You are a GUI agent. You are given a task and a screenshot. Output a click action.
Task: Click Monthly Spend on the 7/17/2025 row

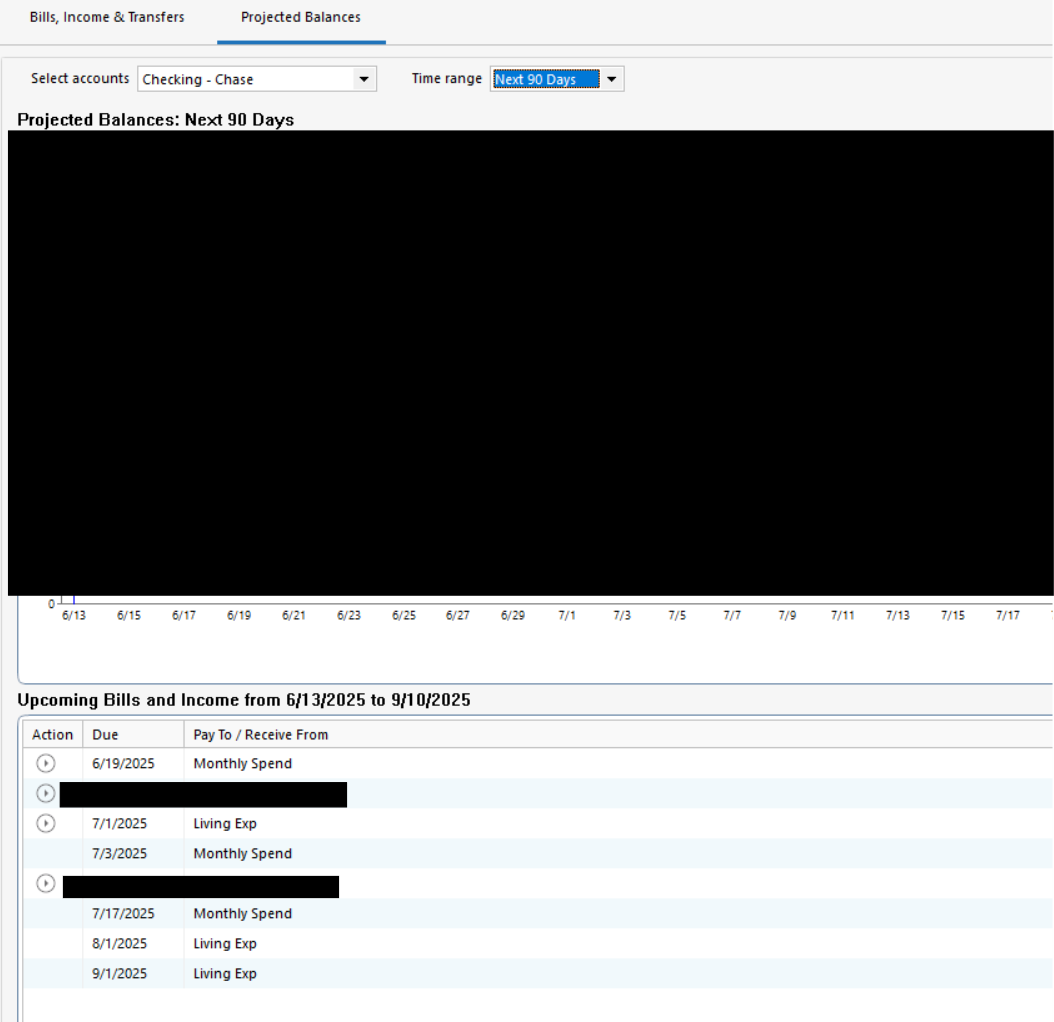coord(243,914)
